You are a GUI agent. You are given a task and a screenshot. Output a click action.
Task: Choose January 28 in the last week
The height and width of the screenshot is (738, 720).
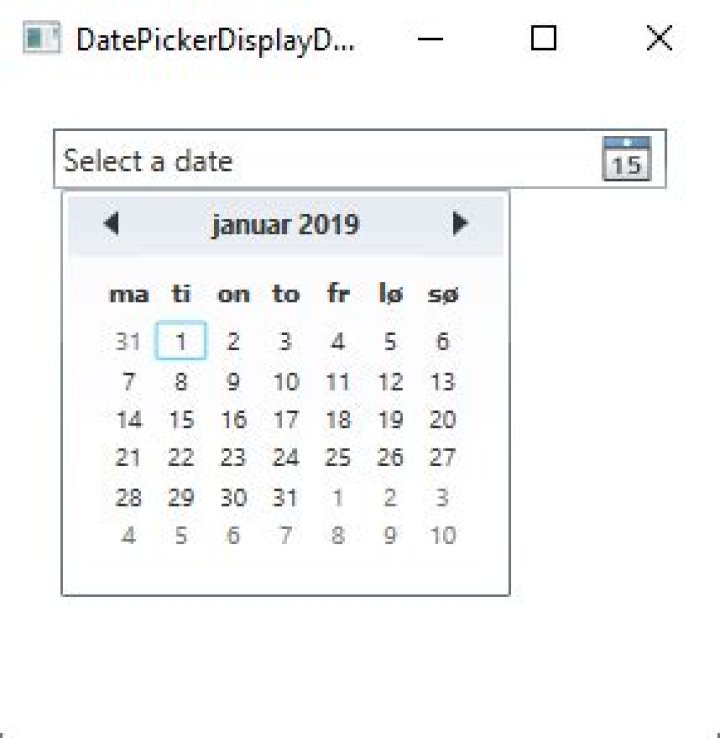[128, 497]
